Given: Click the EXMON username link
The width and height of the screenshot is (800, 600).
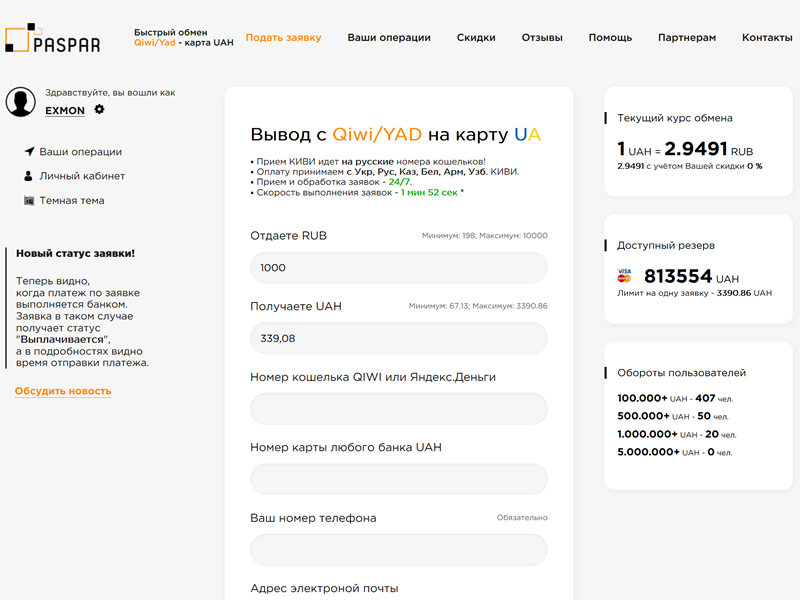Looking at the screenshot, I should pyautogui.click(x=65, y=110).
